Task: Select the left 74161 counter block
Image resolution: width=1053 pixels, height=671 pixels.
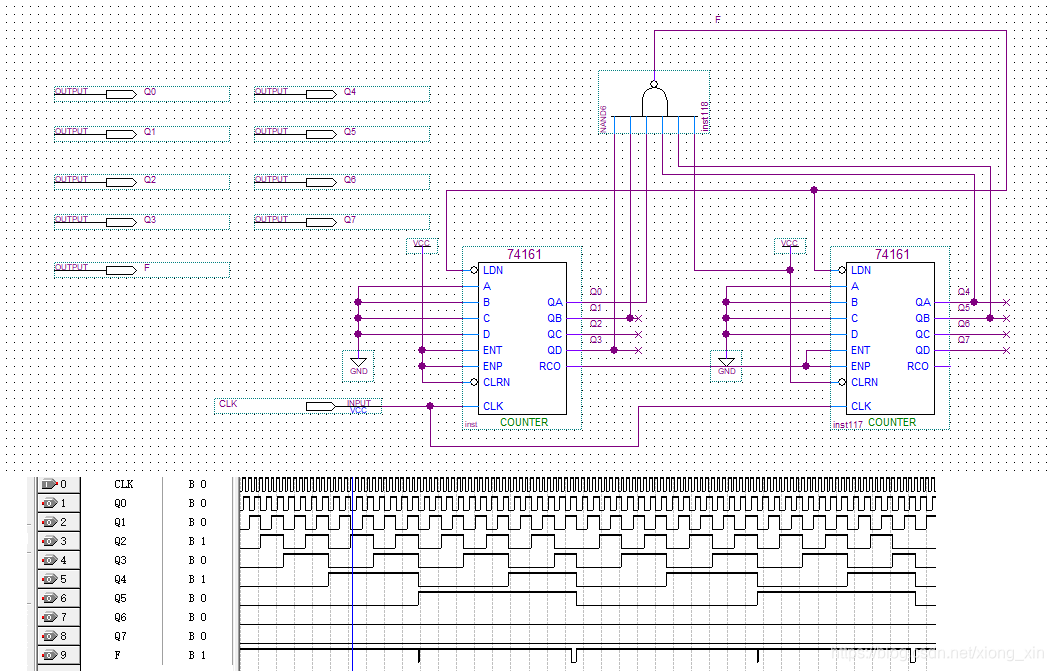Action: click(522, 339)
